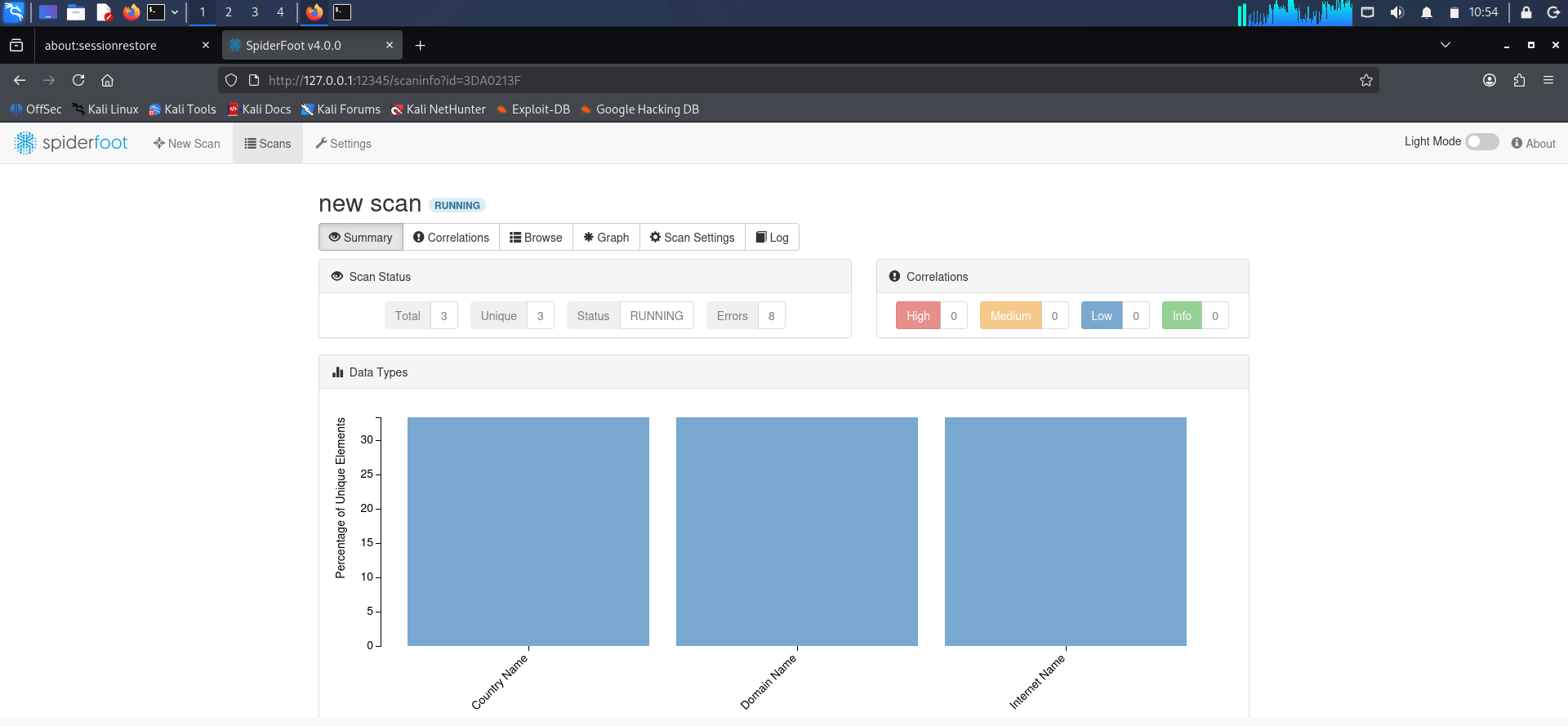Click the Medium correlations badge
The width and height of the screenshot is (1568, 726).
pos(1024,316)
